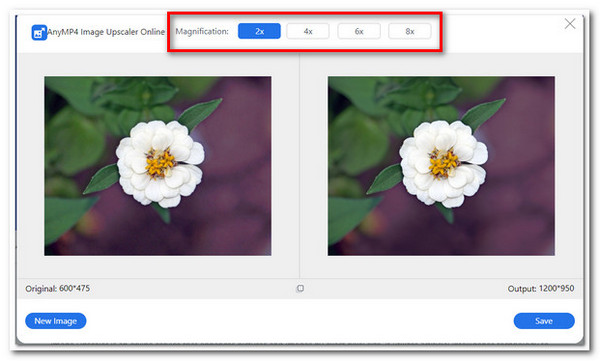The height and width of the screenshot is (361, 600).
Task: Click the yellow flower center in original preview
Action: (160, 163)
